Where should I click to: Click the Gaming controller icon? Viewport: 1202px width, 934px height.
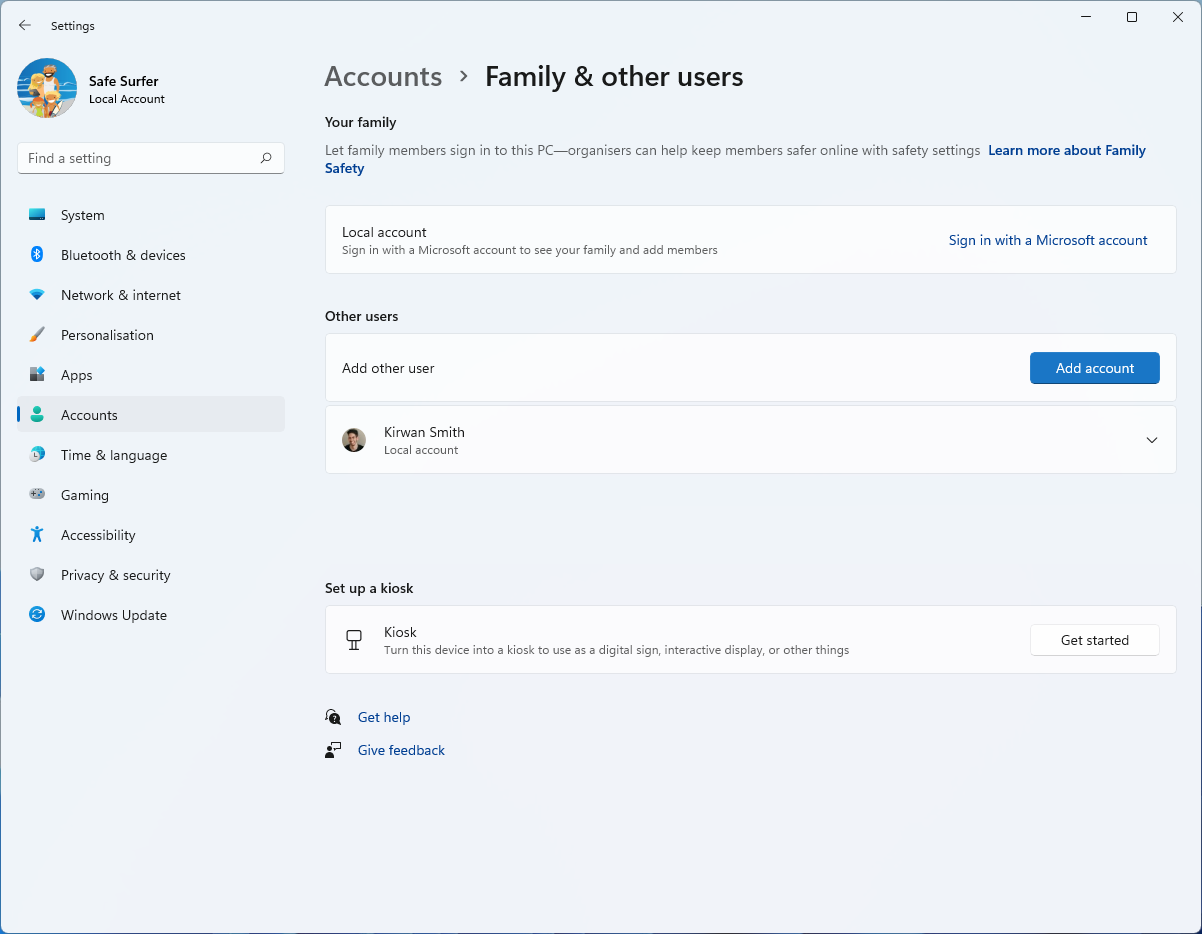pos(37,494)
